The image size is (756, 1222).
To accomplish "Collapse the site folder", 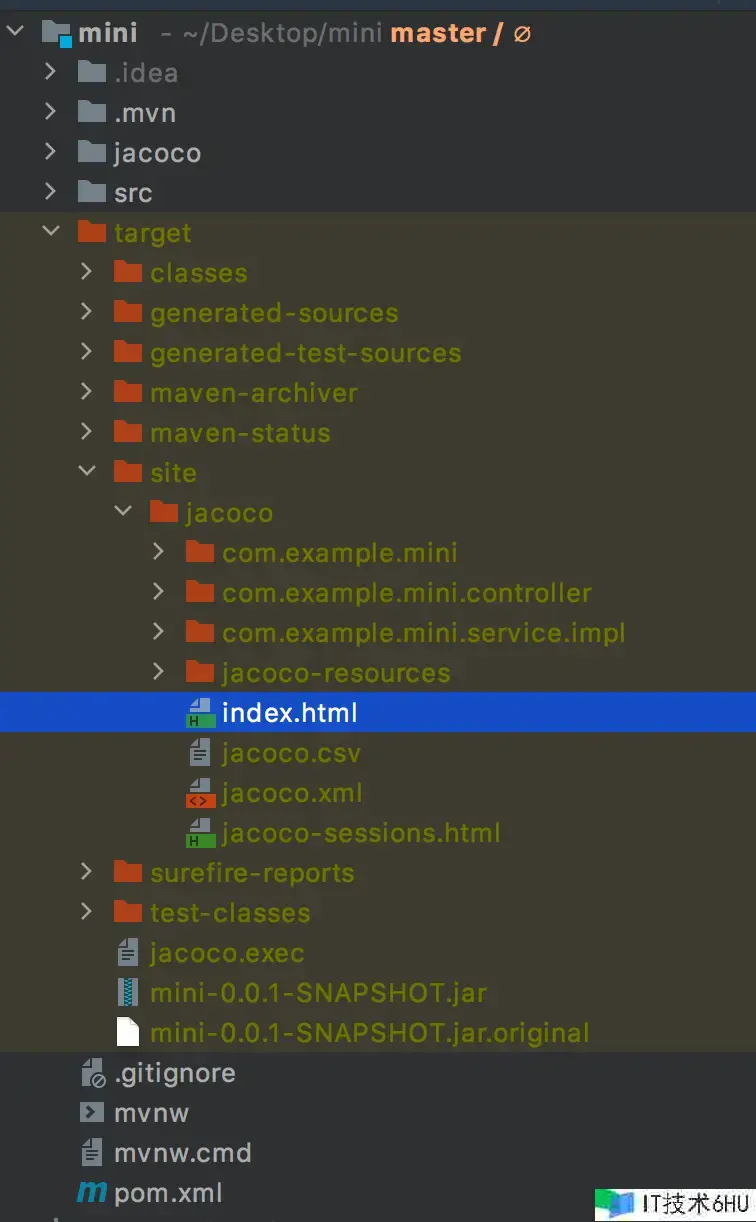I will 87,473.
